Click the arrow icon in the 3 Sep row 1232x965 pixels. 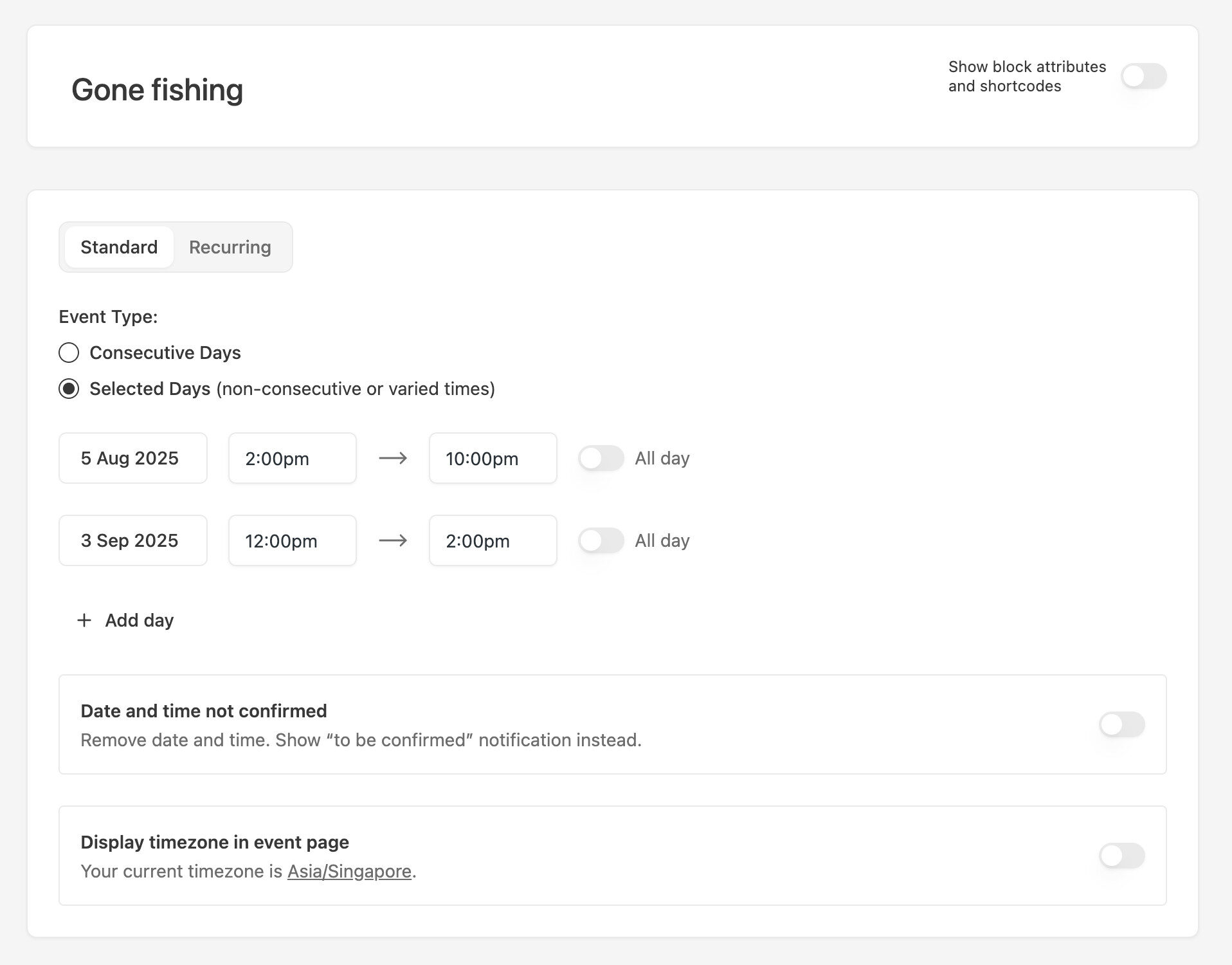(x=393, y=540)
